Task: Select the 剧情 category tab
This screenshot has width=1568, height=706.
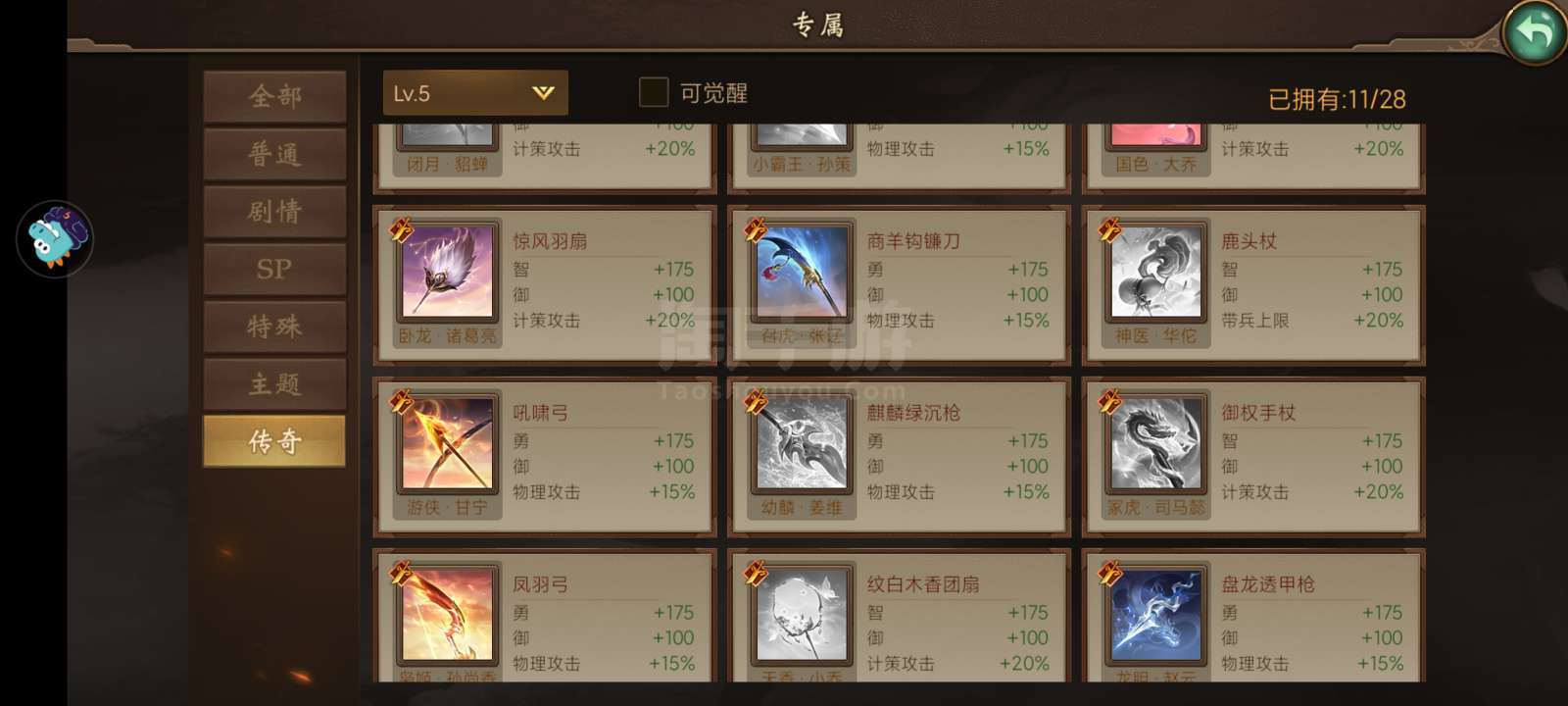Action: pyautogui.click(x=274, y=211)
